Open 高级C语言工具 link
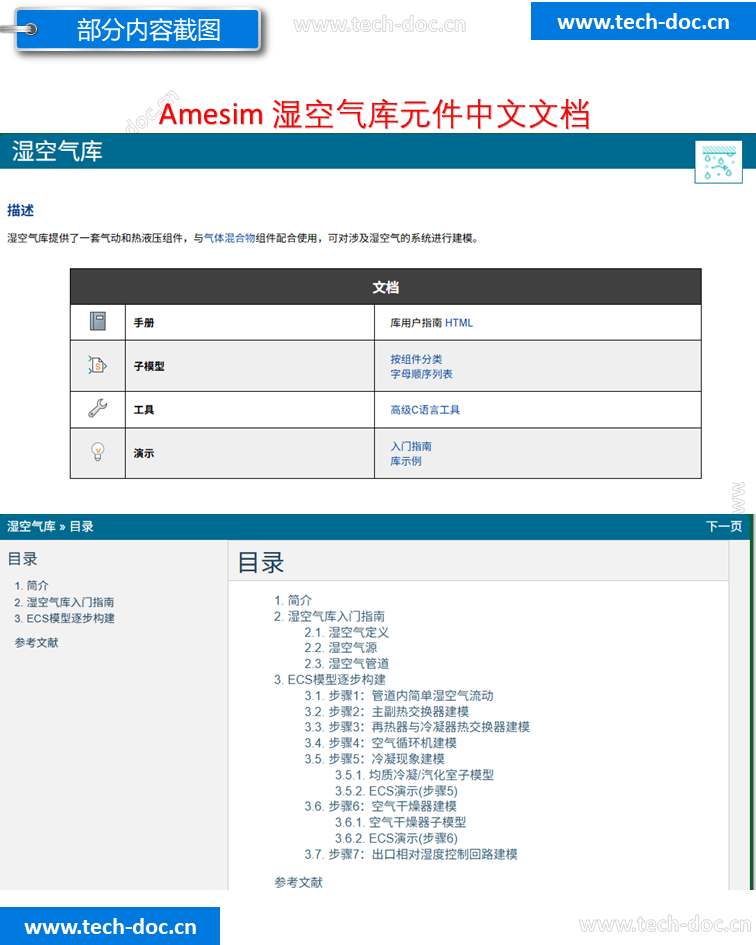Image resolution: width=756 pixels, height=945 pixels. 425,410
